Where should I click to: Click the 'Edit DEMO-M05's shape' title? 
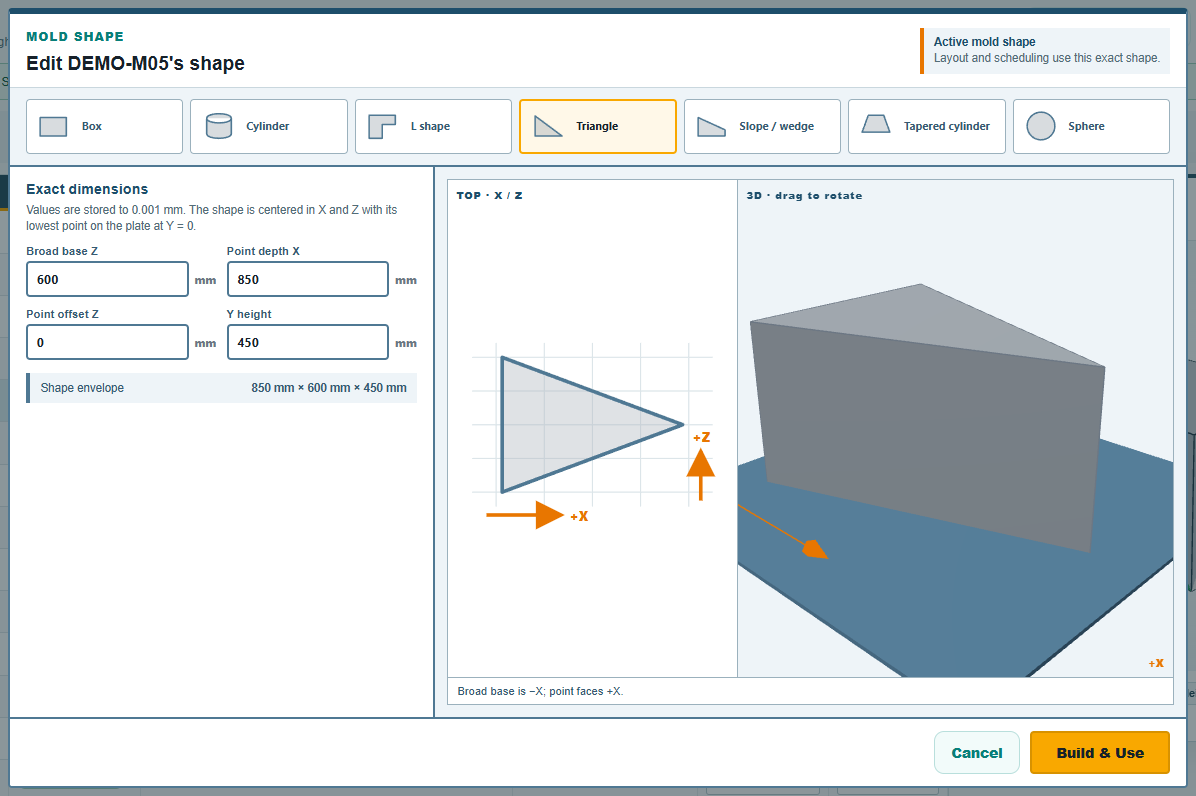point(135,63)
